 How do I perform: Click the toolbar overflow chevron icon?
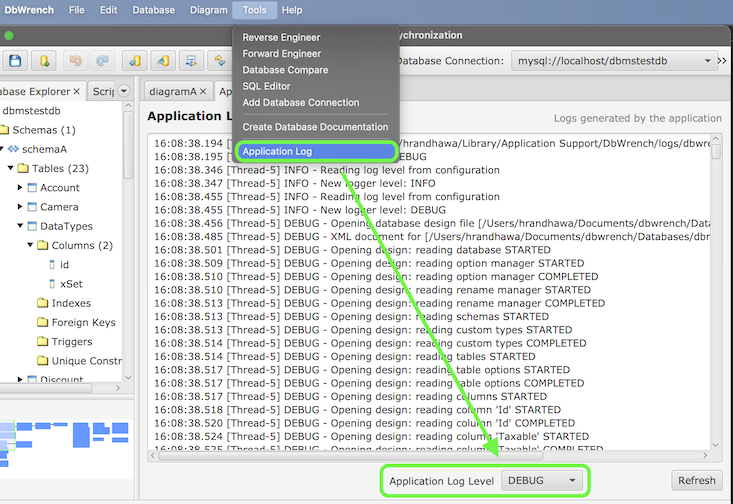[x=722, y=61]
